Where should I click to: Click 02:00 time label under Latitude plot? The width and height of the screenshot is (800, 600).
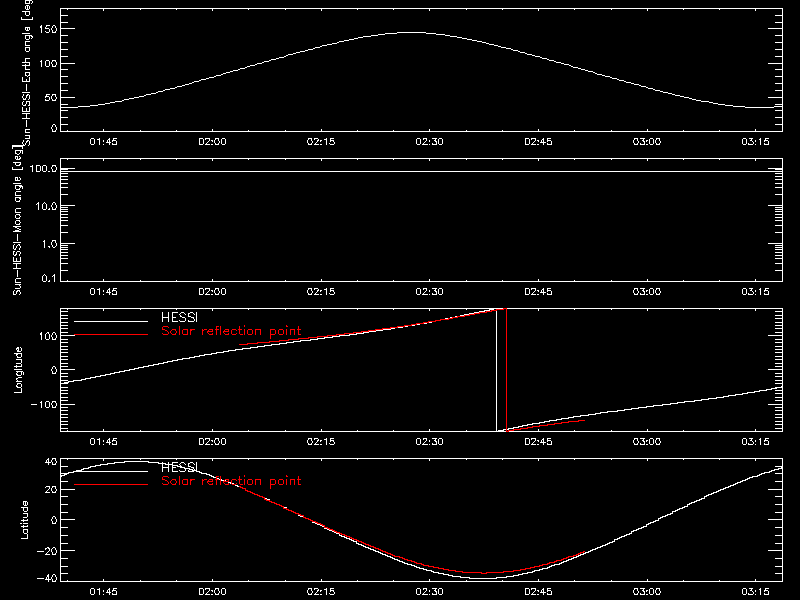click(212, 592)
